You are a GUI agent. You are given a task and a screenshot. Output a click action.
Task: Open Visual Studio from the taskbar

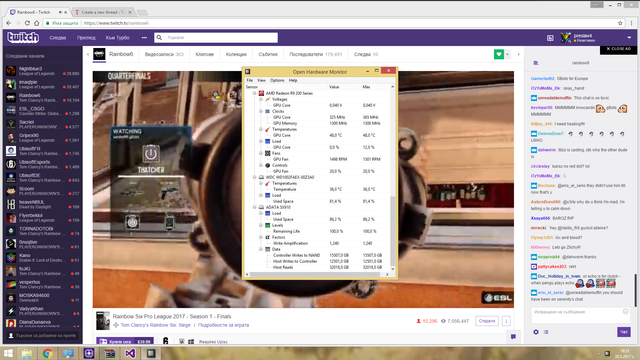130,353
